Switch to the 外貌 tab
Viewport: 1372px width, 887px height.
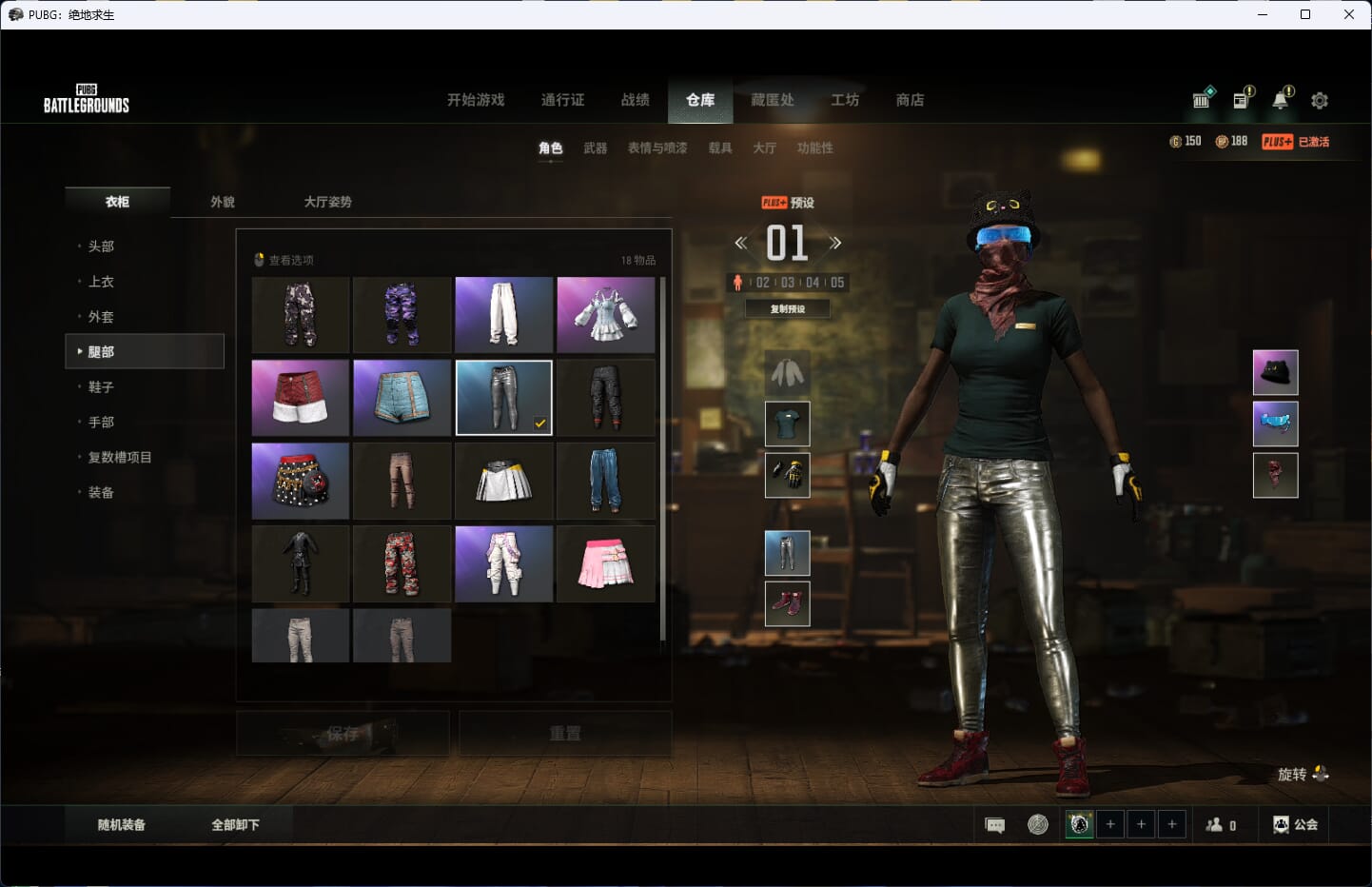(223, 202)
